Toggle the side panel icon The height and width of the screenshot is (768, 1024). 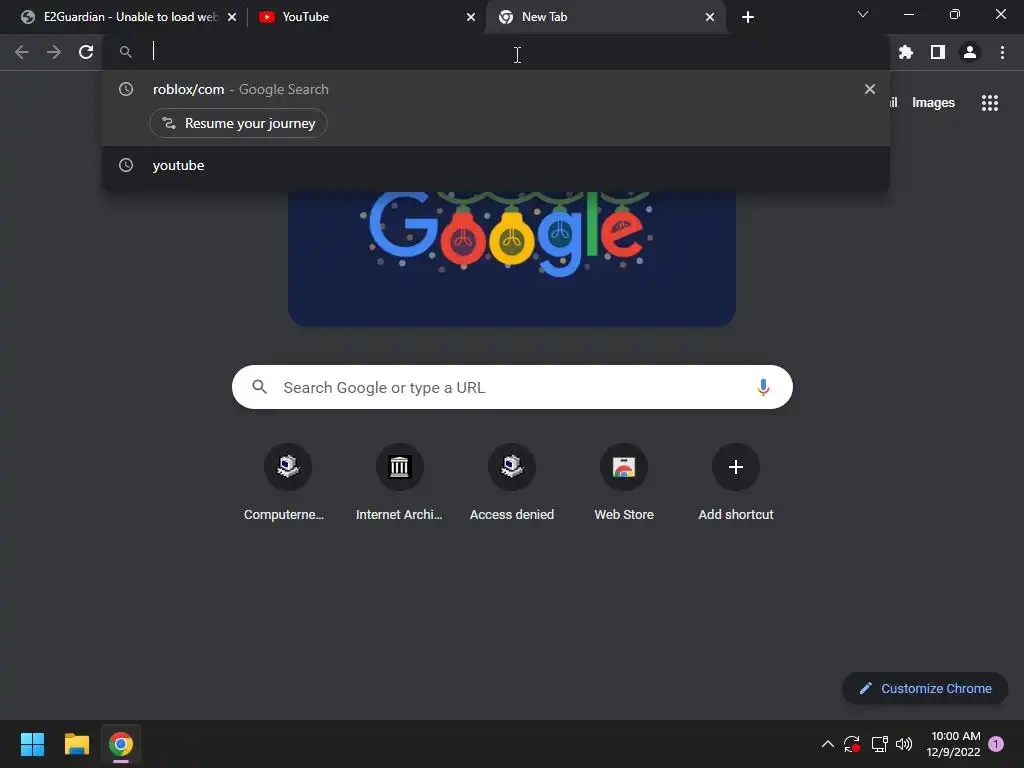pos(938,52)
